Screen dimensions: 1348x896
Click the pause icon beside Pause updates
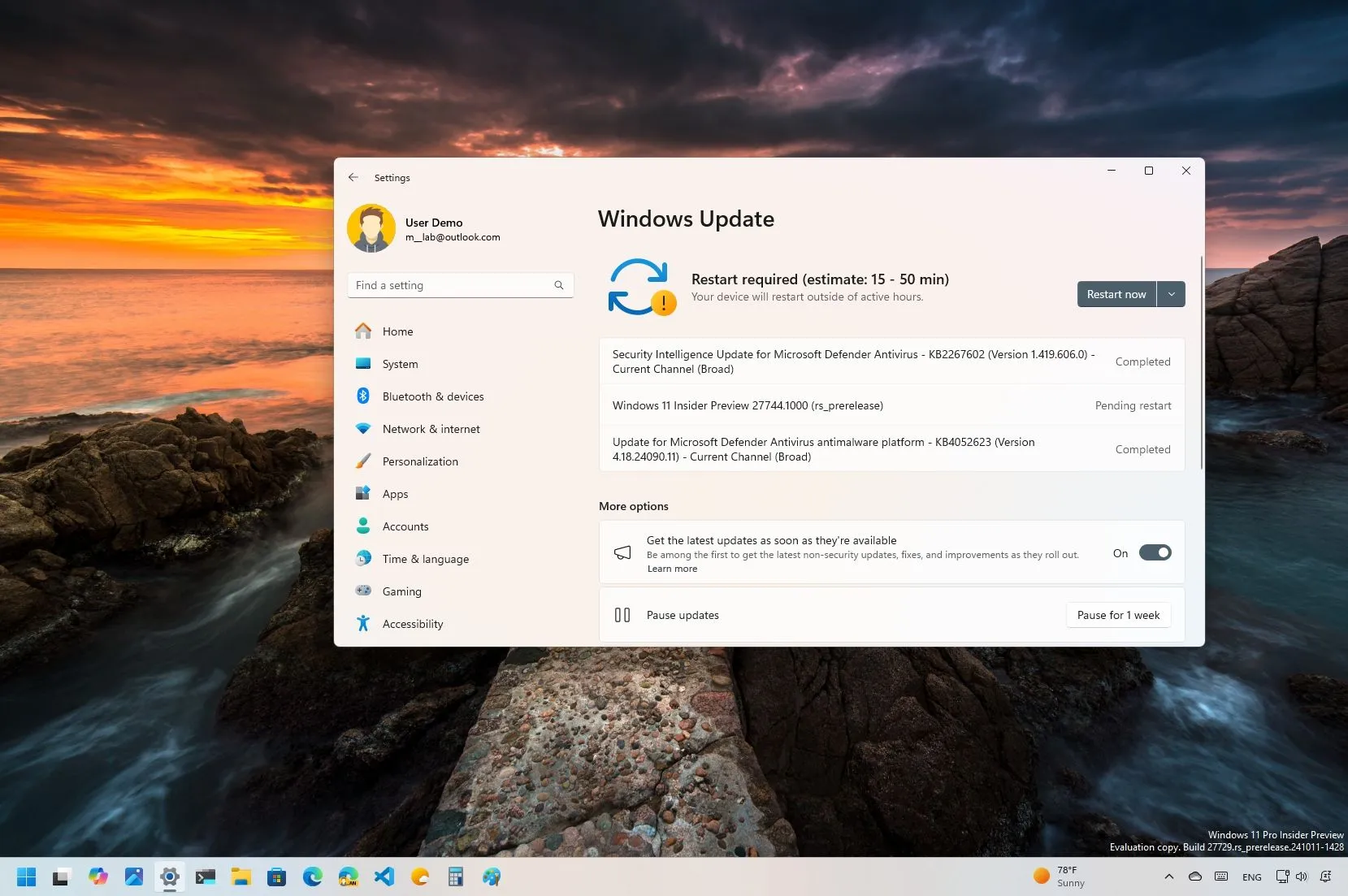[x=622, y=615]
